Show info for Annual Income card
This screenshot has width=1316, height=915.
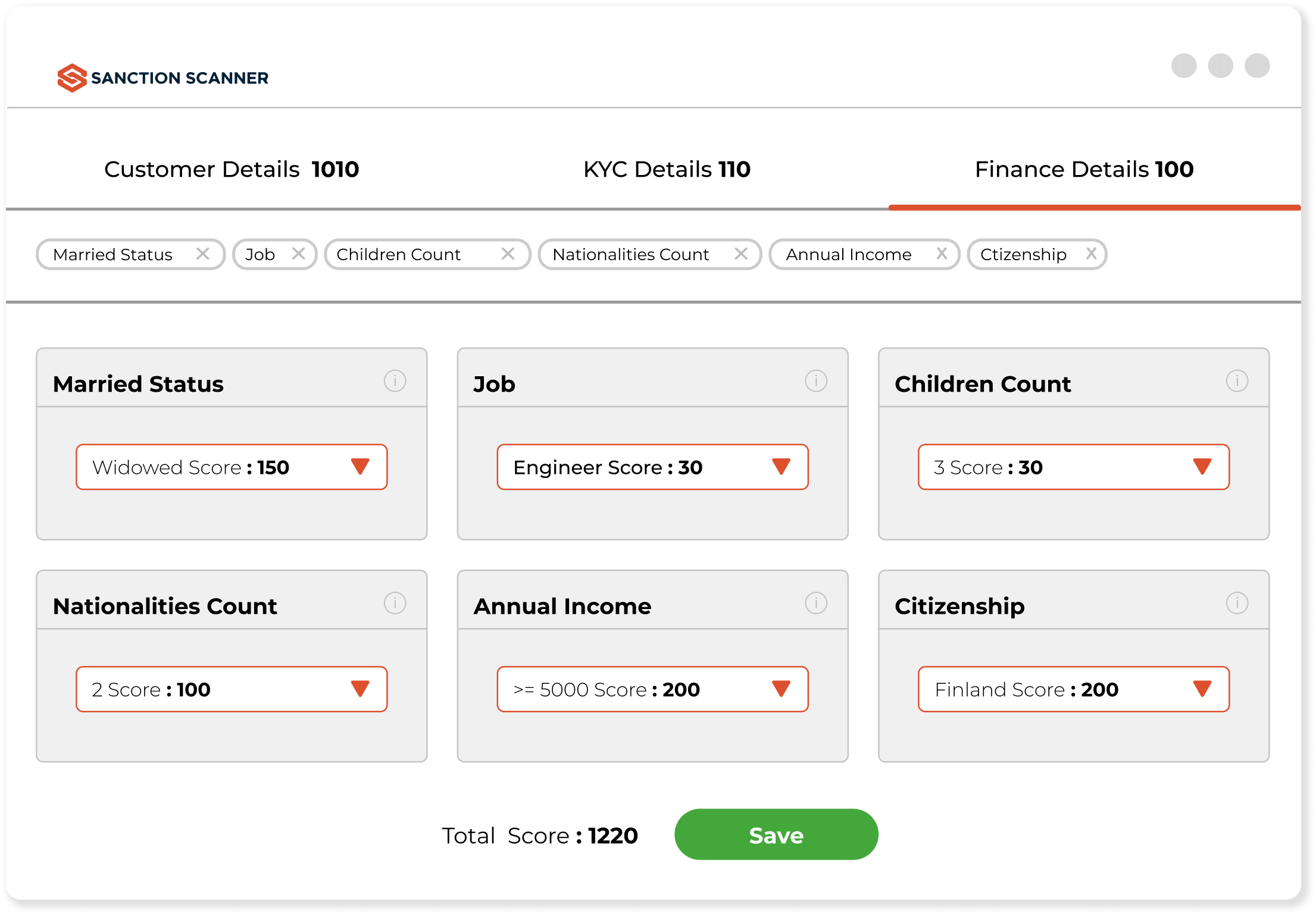click(816, 603)
